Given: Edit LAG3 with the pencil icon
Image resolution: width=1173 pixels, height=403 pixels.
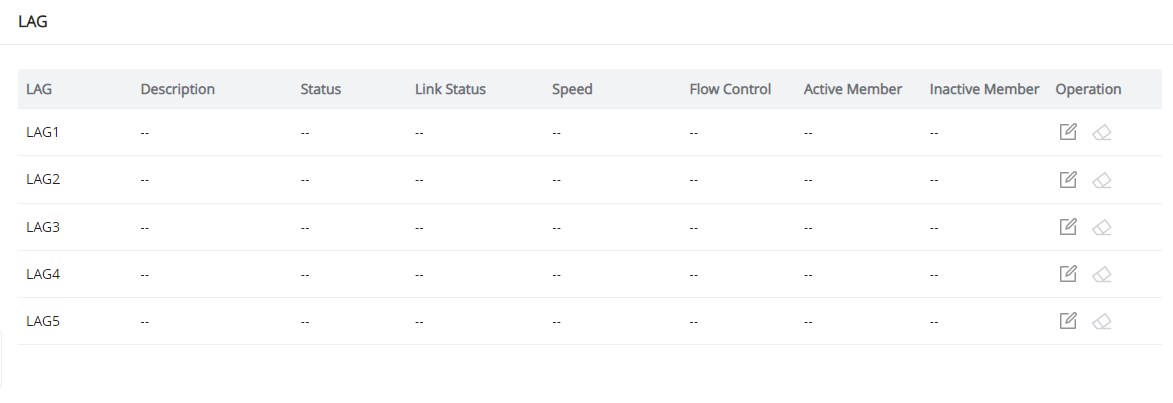Looking at the screenshot, I should point(1068,227).
